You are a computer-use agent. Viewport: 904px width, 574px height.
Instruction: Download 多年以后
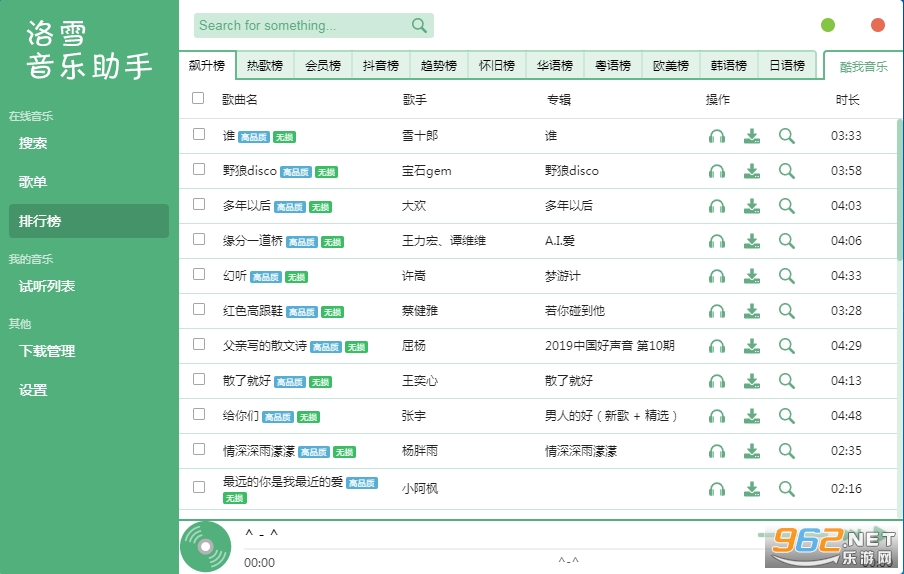click(752, 206)
